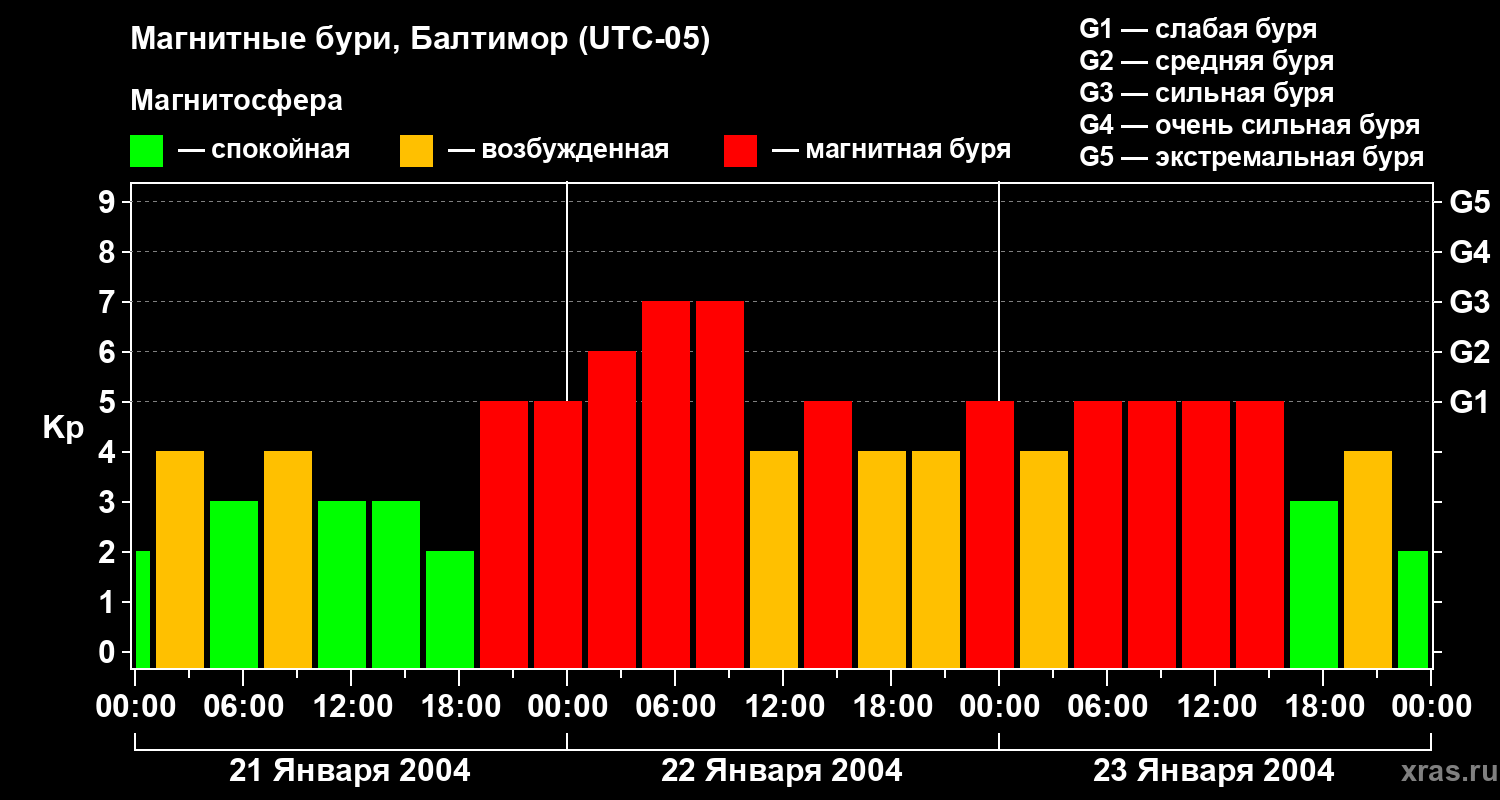
Task: Click the red bar covering 12:00, 23 Января
Action: pos(1206,534)
